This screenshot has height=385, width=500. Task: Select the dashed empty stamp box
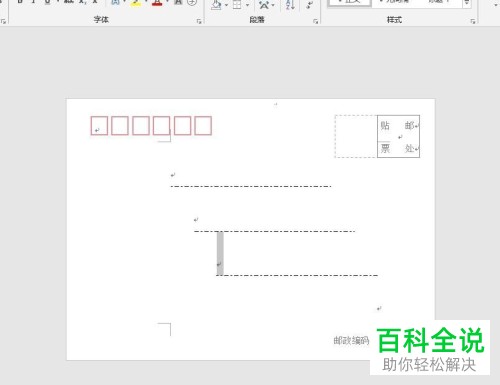point(356,136)
